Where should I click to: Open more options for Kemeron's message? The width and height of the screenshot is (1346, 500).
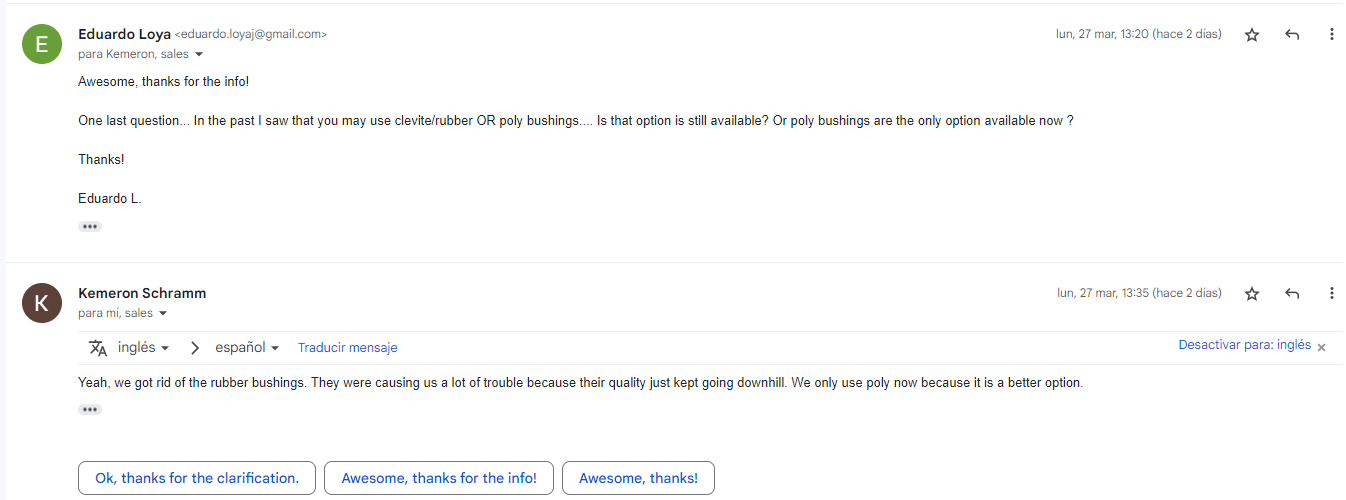1331,294
